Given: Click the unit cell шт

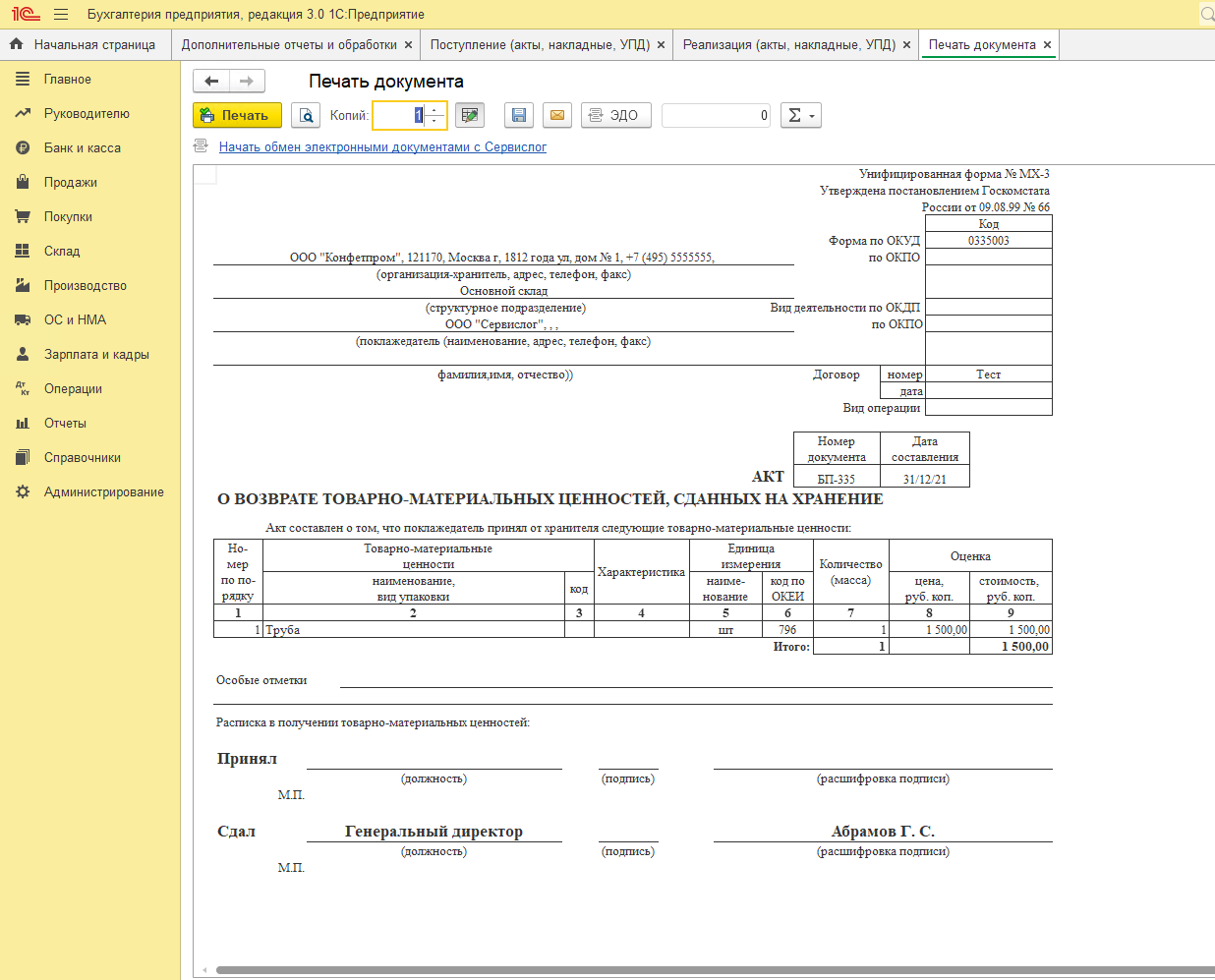Looking at the screenshot, I should click(725, 630).
